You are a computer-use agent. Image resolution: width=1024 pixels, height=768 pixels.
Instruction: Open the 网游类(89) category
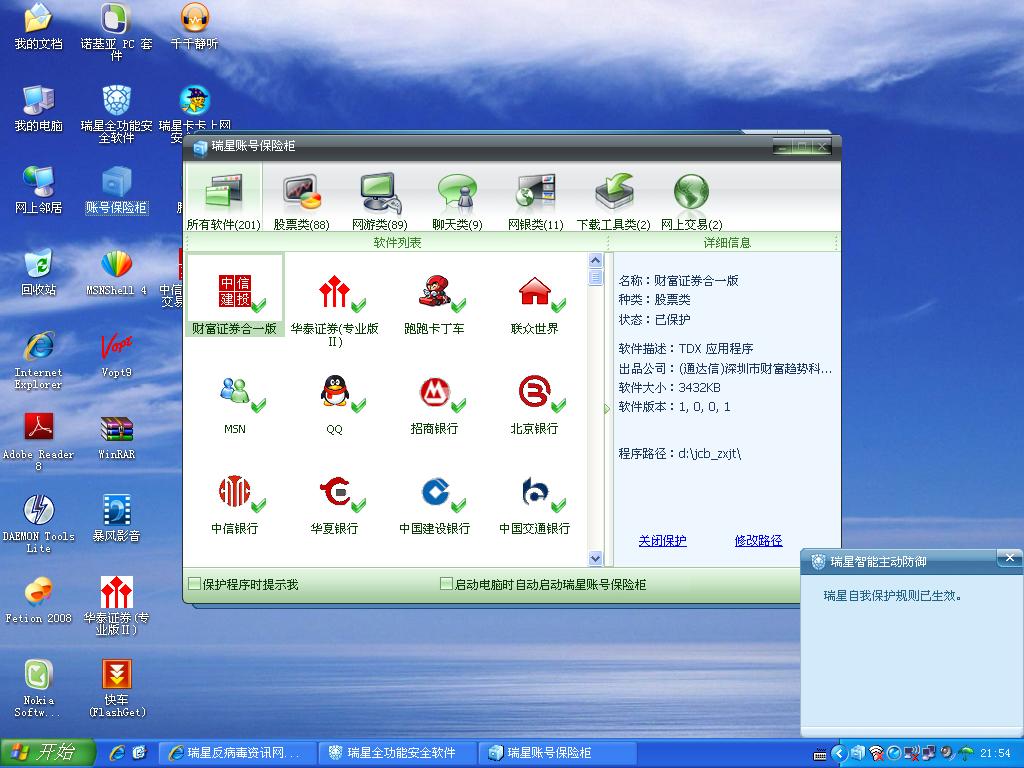click(379, 201)
